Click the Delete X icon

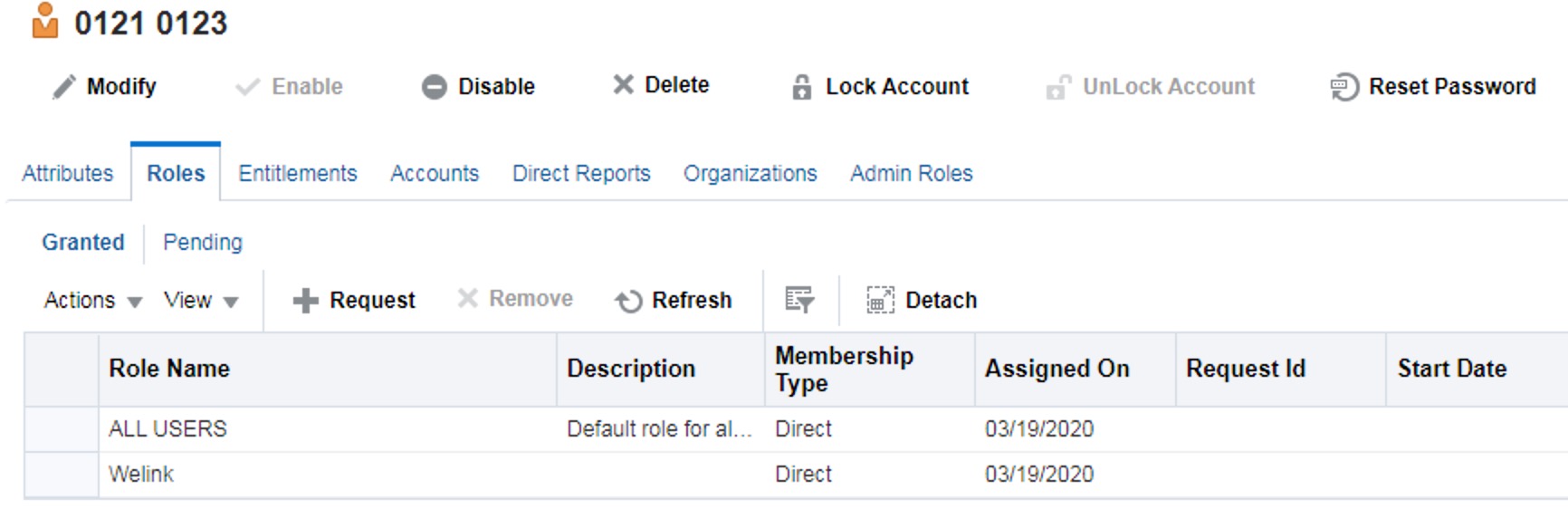(x=623, y=84)
